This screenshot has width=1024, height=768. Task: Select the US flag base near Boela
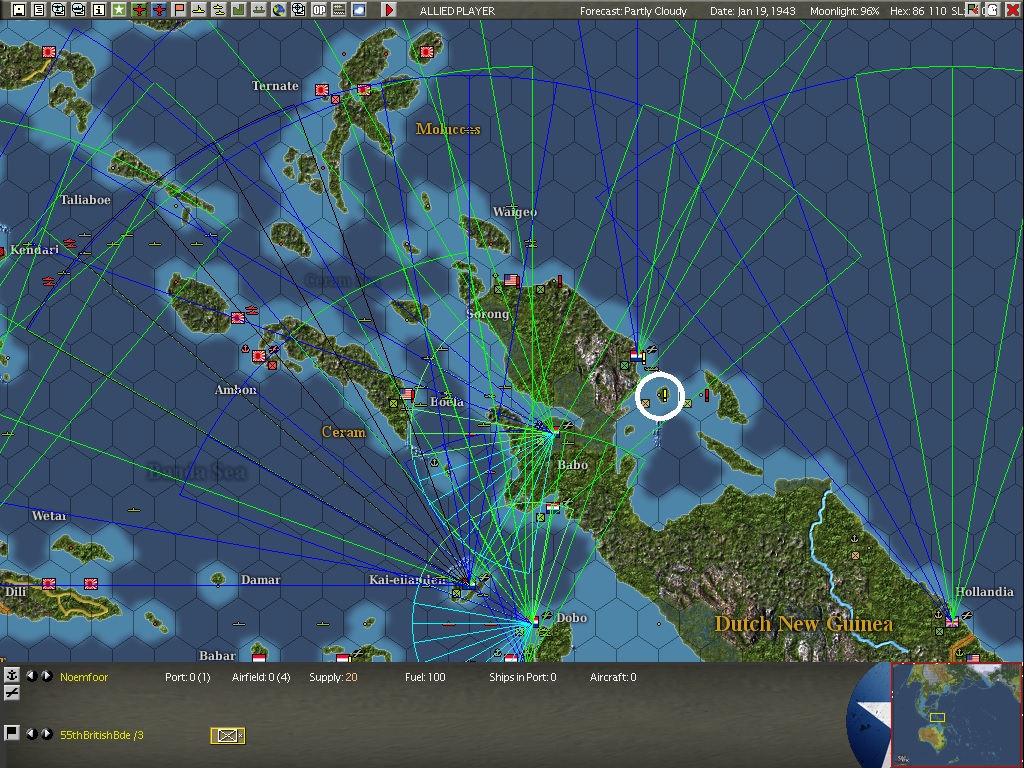tap(408, 394)
